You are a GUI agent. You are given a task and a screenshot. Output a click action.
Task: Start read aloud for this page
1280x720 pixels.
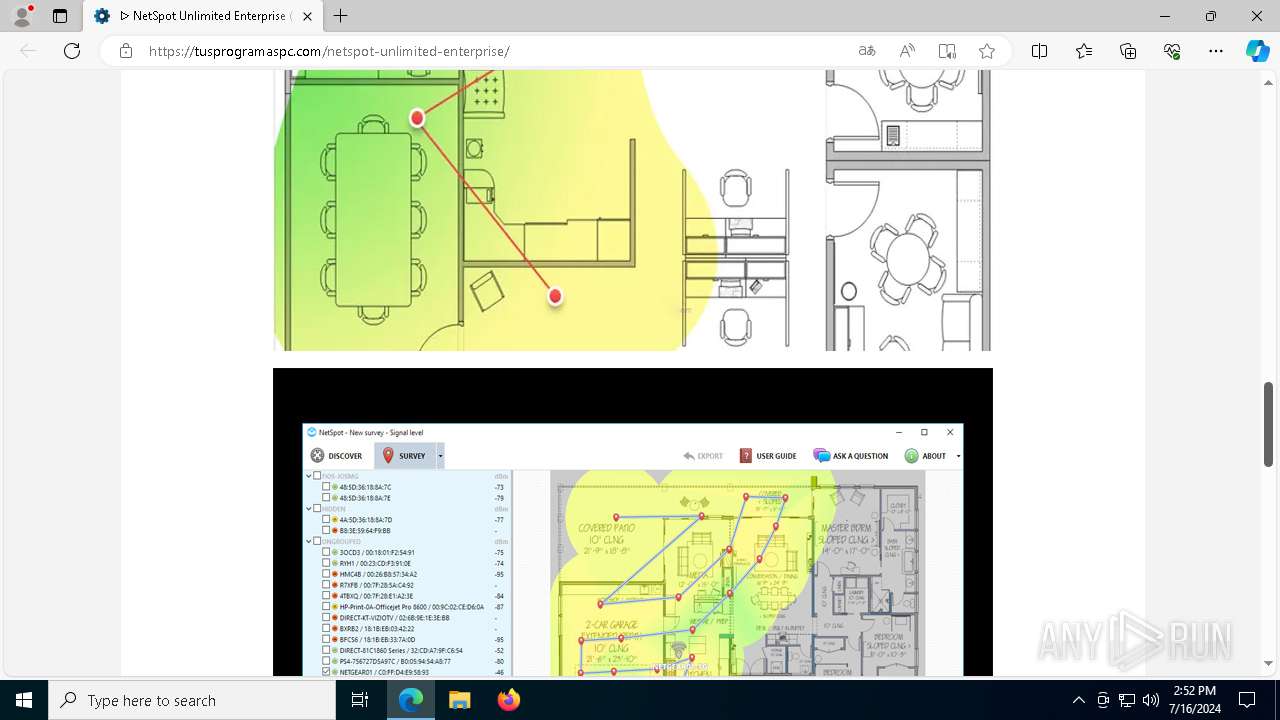pyautogui.click(x=907, y=51)
